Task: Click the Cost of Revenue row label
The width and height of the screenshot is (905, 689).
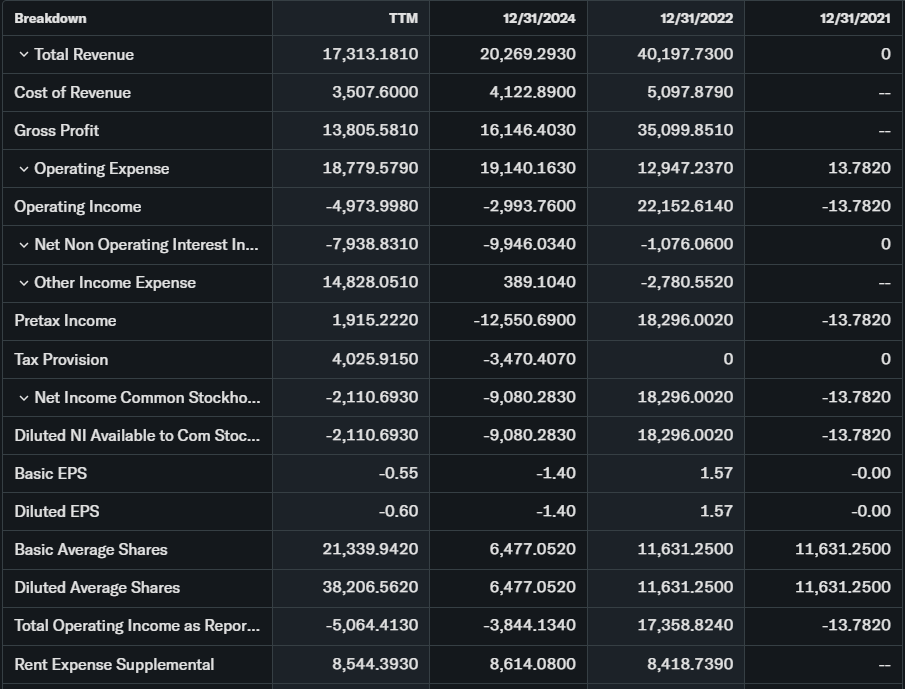Action: (72, 93)
